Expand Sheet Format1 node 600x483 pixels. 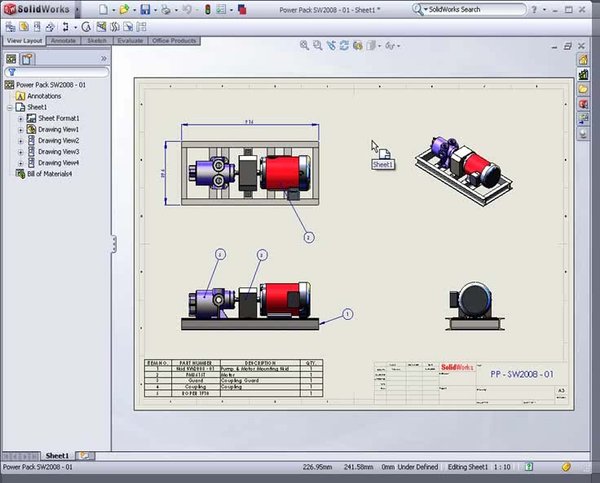pyautogui.click(x=21, y=119)
